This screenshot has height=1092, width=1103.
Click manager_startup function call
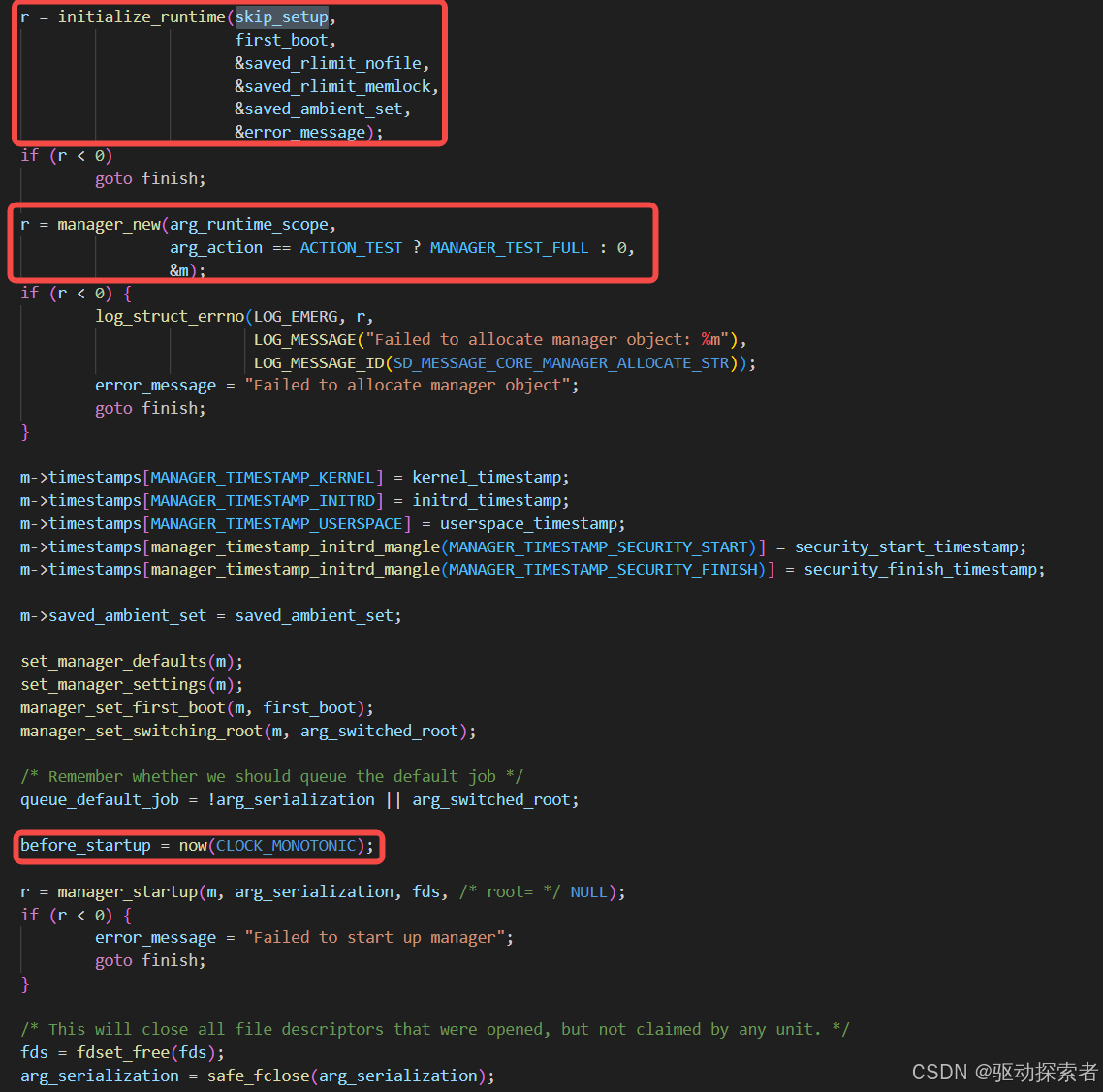point(127,892)
